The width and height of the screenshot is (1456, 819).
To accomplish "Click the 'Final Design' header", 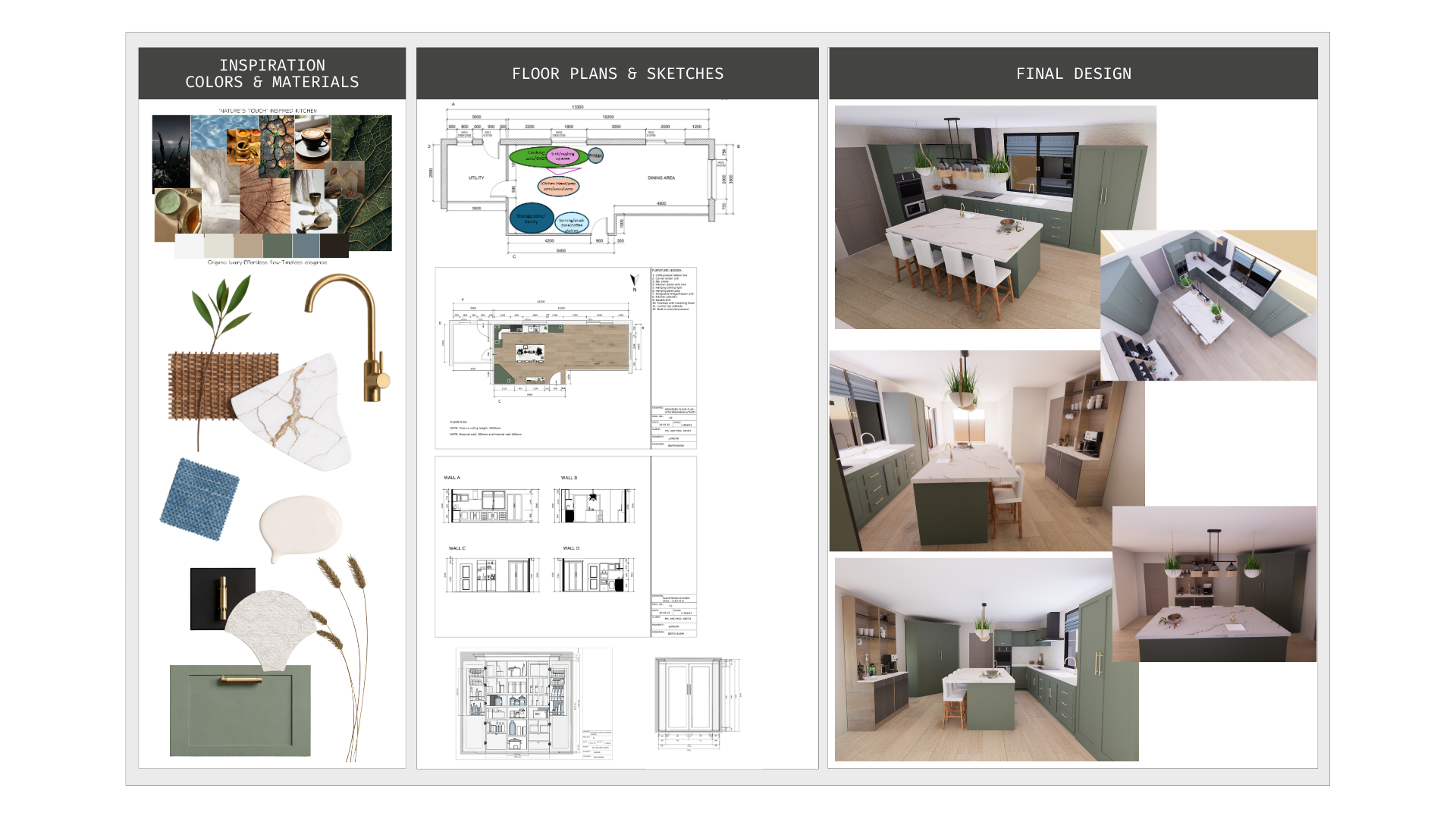I will click(1073, 74).
